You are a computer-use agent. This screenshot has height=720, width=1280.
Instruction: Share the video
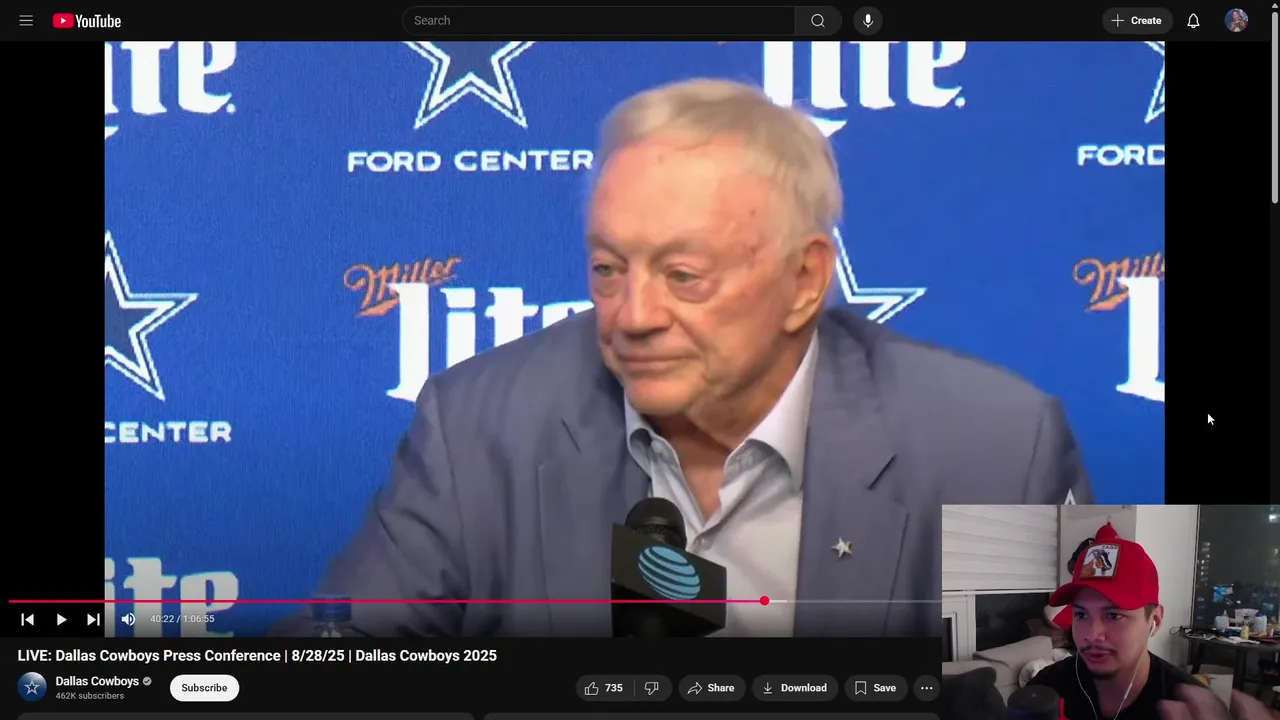[711, 688]
